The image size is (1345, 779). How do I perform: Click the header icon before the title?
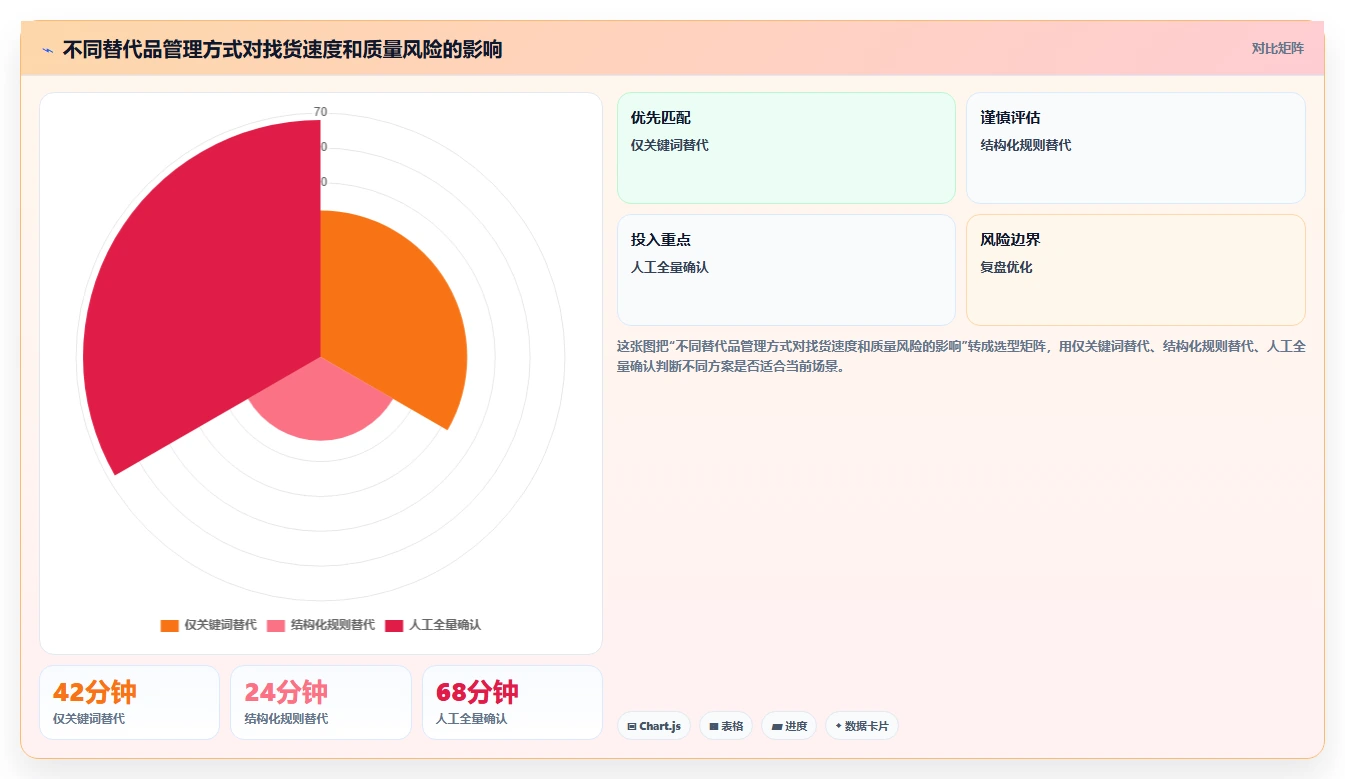47,49
